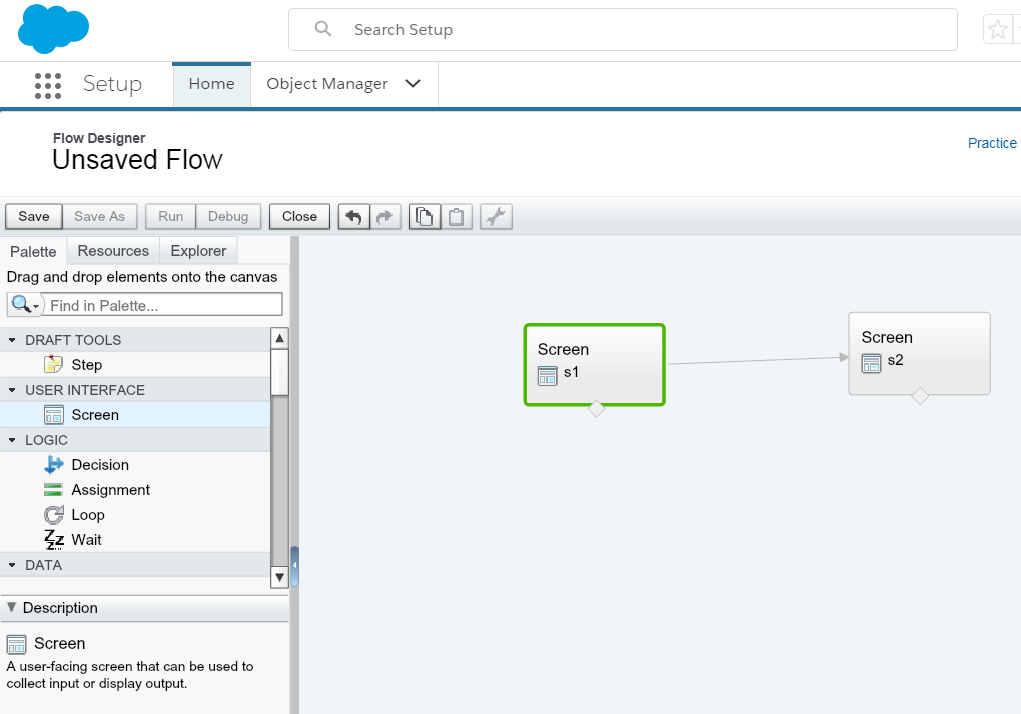Viewport: 1021px width, 714px height.
Task: Click the Step element icon in palette
Action: (x=53, y=364)
